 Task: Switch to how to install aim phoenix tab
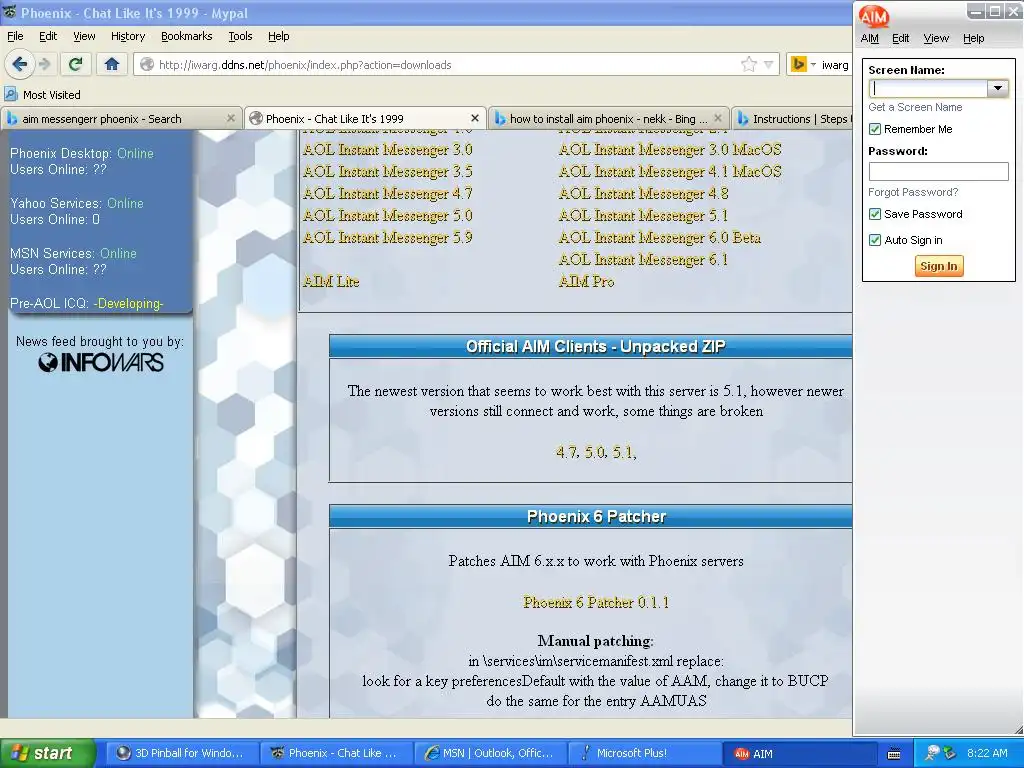click(x=607, y=118)
